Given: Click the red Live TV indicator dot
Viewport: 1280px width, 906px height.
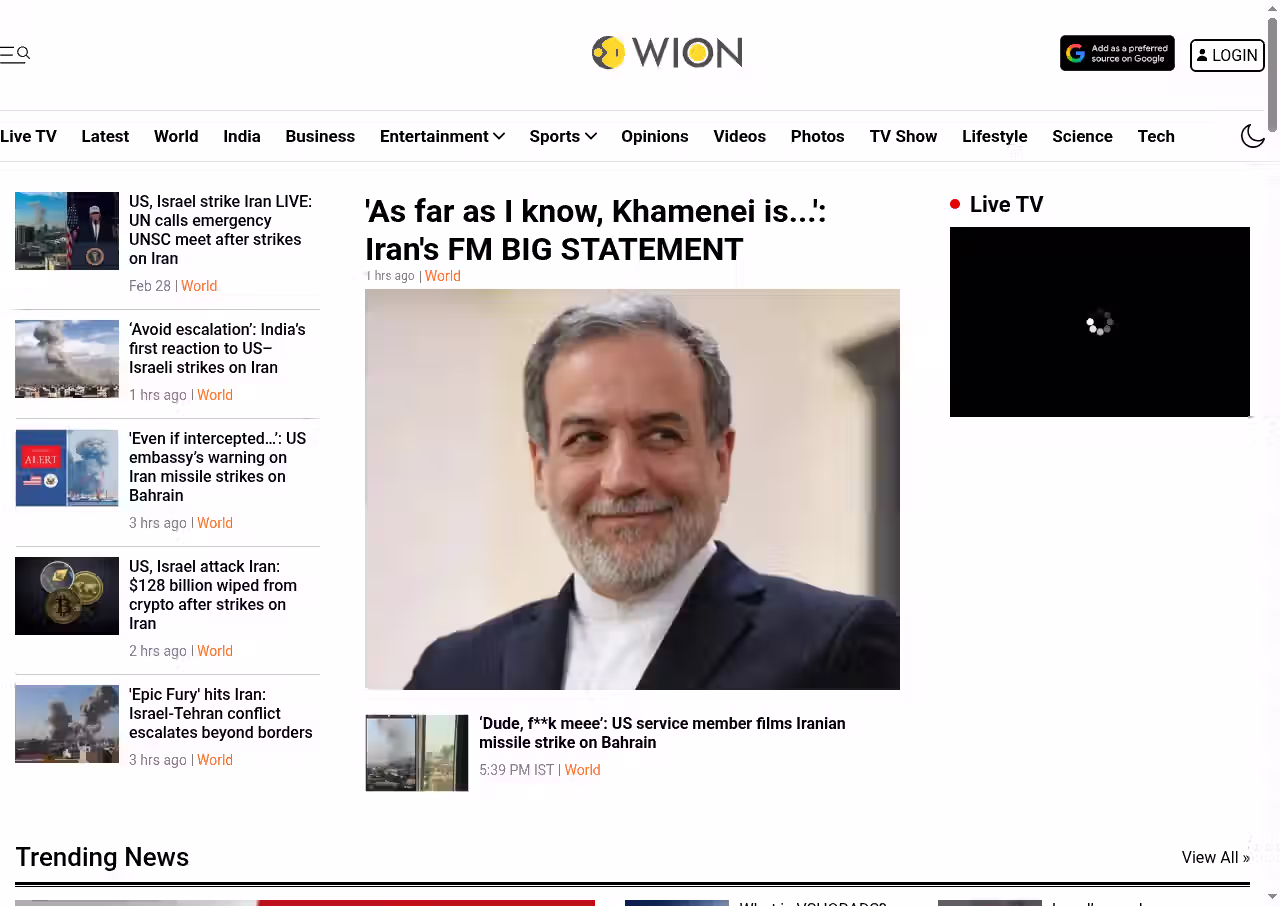Looking at the screenshot, I should (955, 204).
